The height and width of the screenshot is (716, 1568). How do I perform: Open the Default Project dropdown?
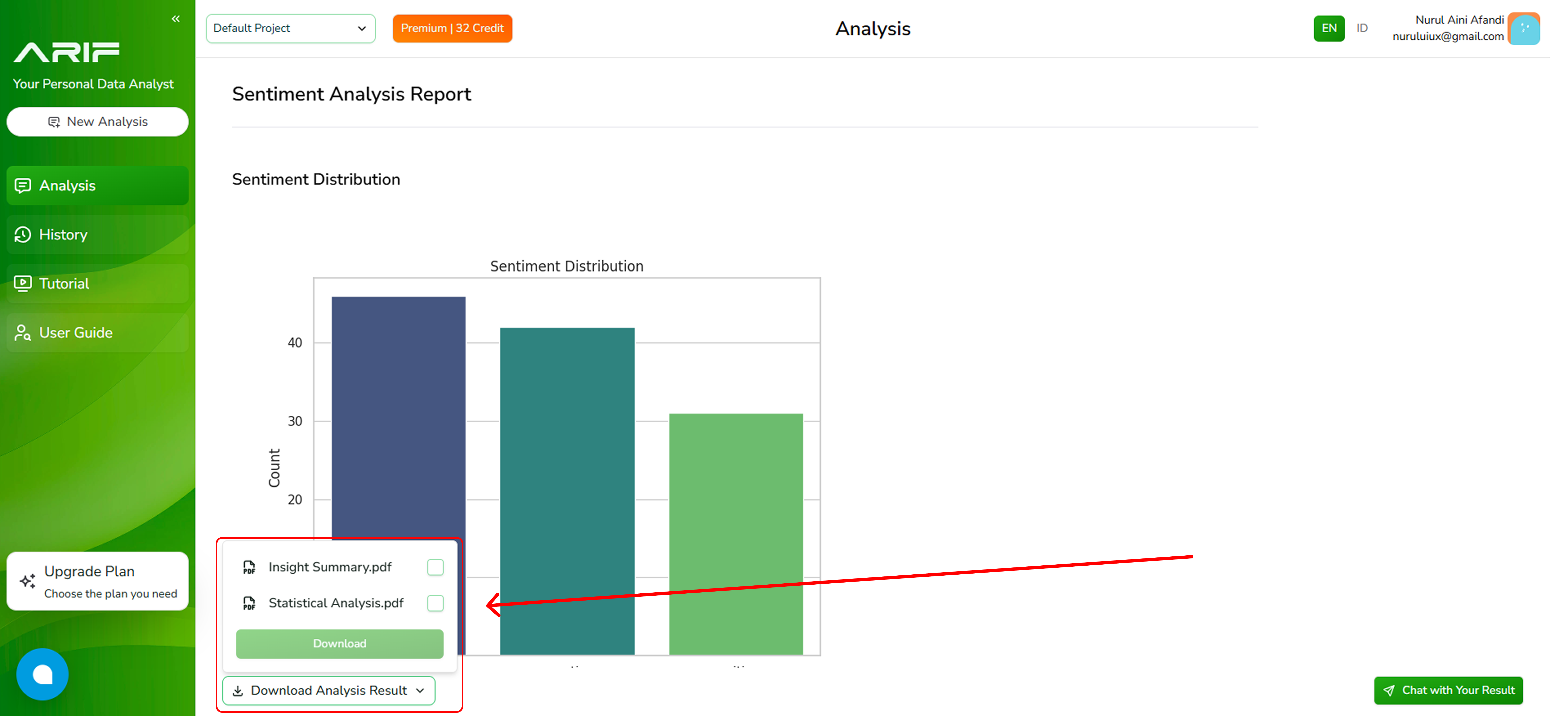[x=290, y=29]
